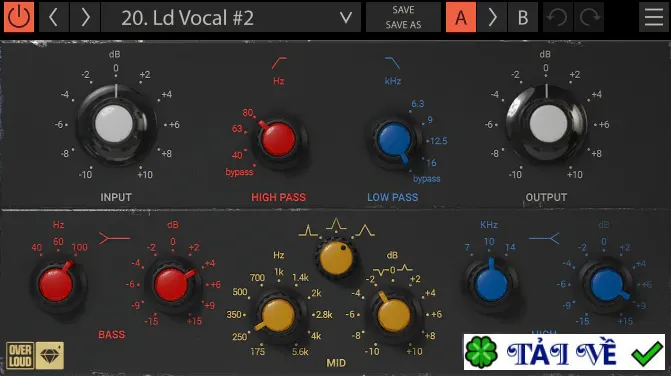Copy A to B with arrow button
Viewport: 671px width, 376px height.
[492, 17]
